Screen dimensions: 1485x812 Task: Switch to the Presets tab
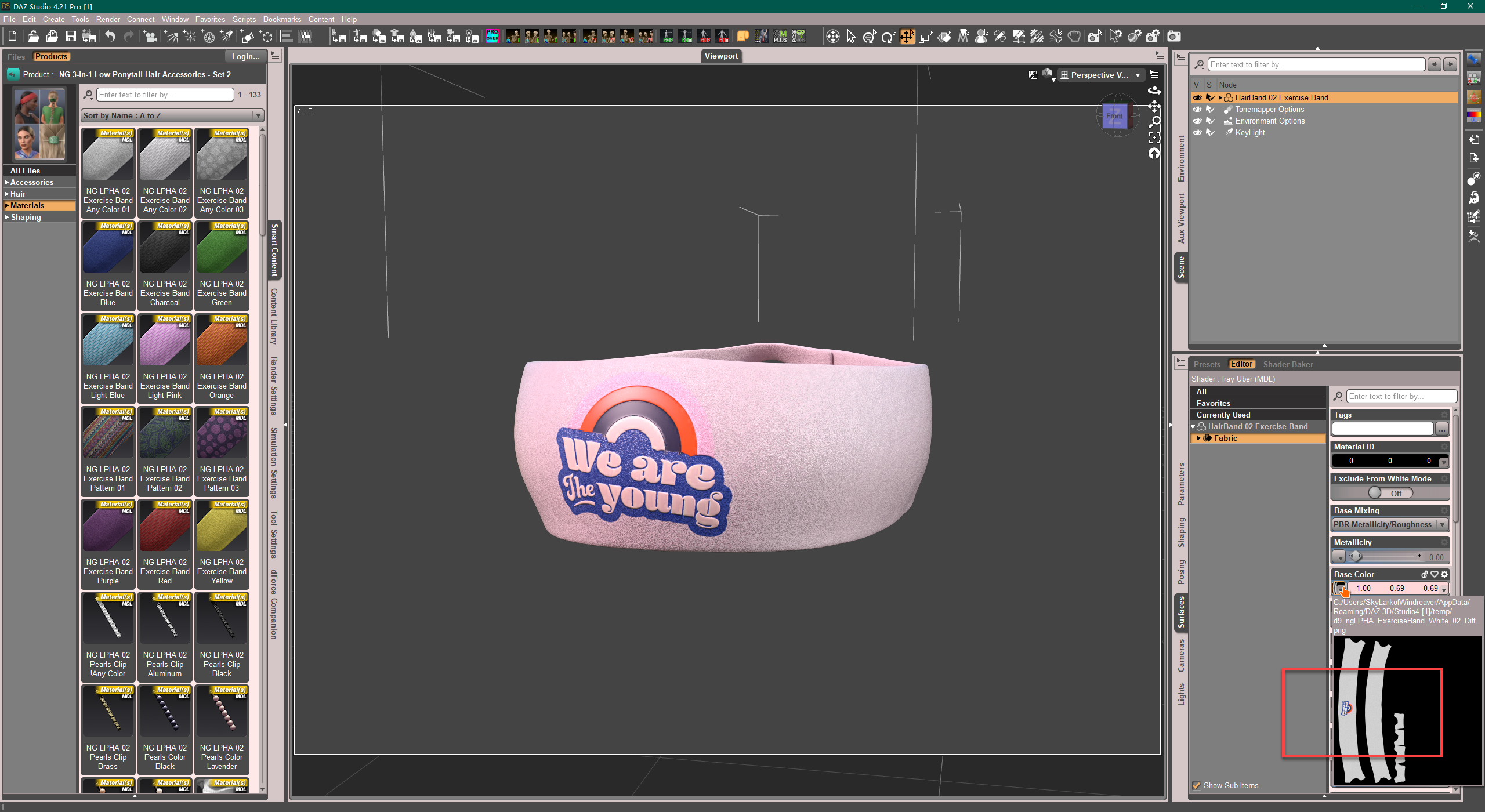pyautogui.click(x=1207, y=364)
